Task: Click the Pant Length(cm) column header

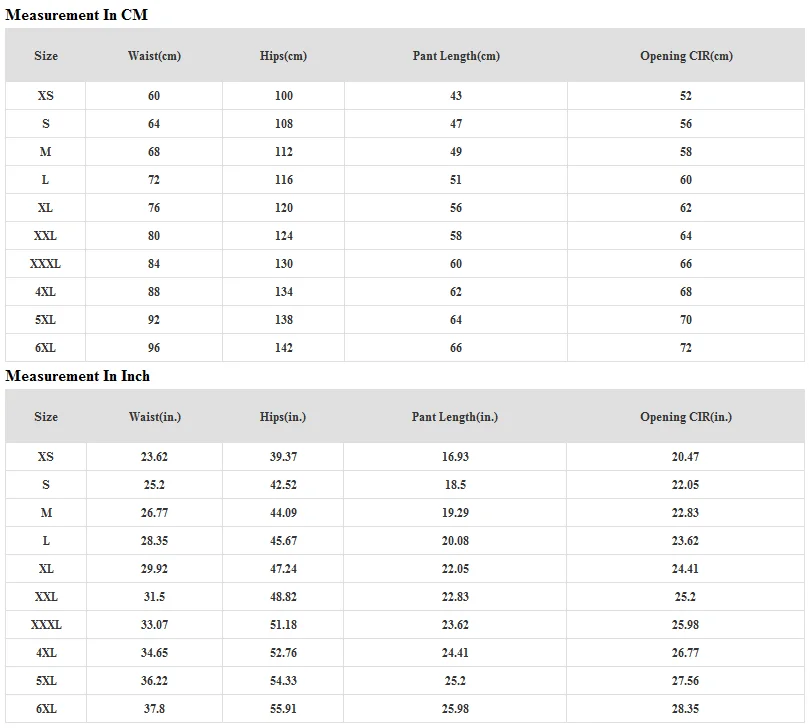Action: click(x=456, y=56)
